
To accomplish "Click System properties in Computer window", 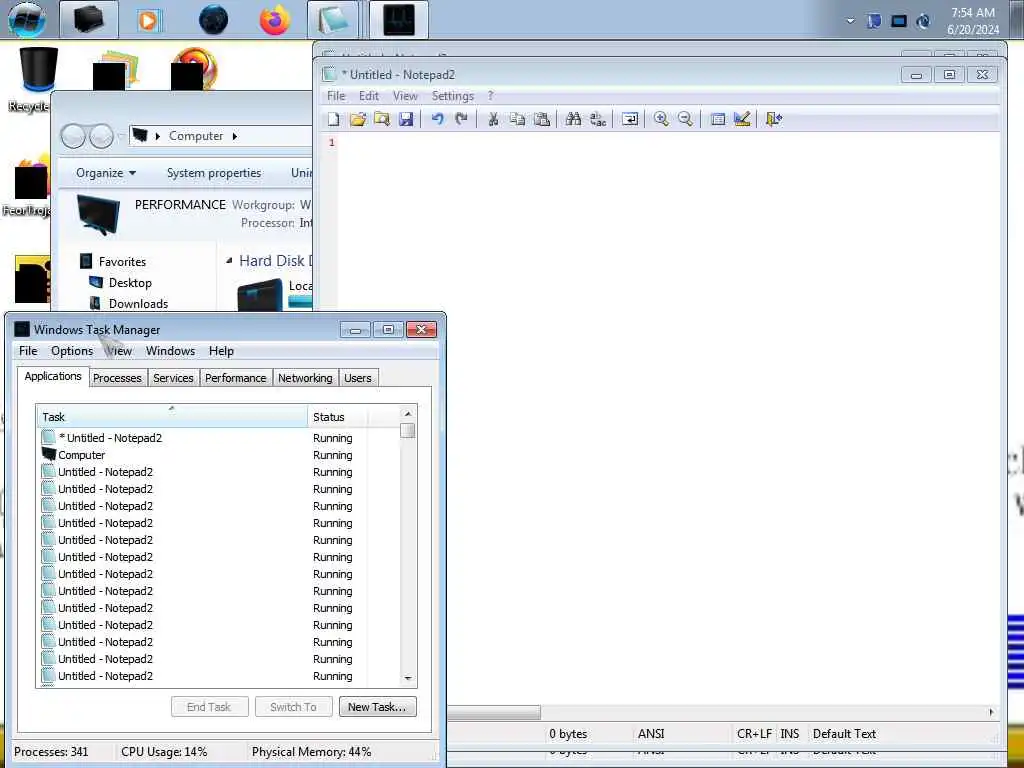I will (x=214, y=173).
